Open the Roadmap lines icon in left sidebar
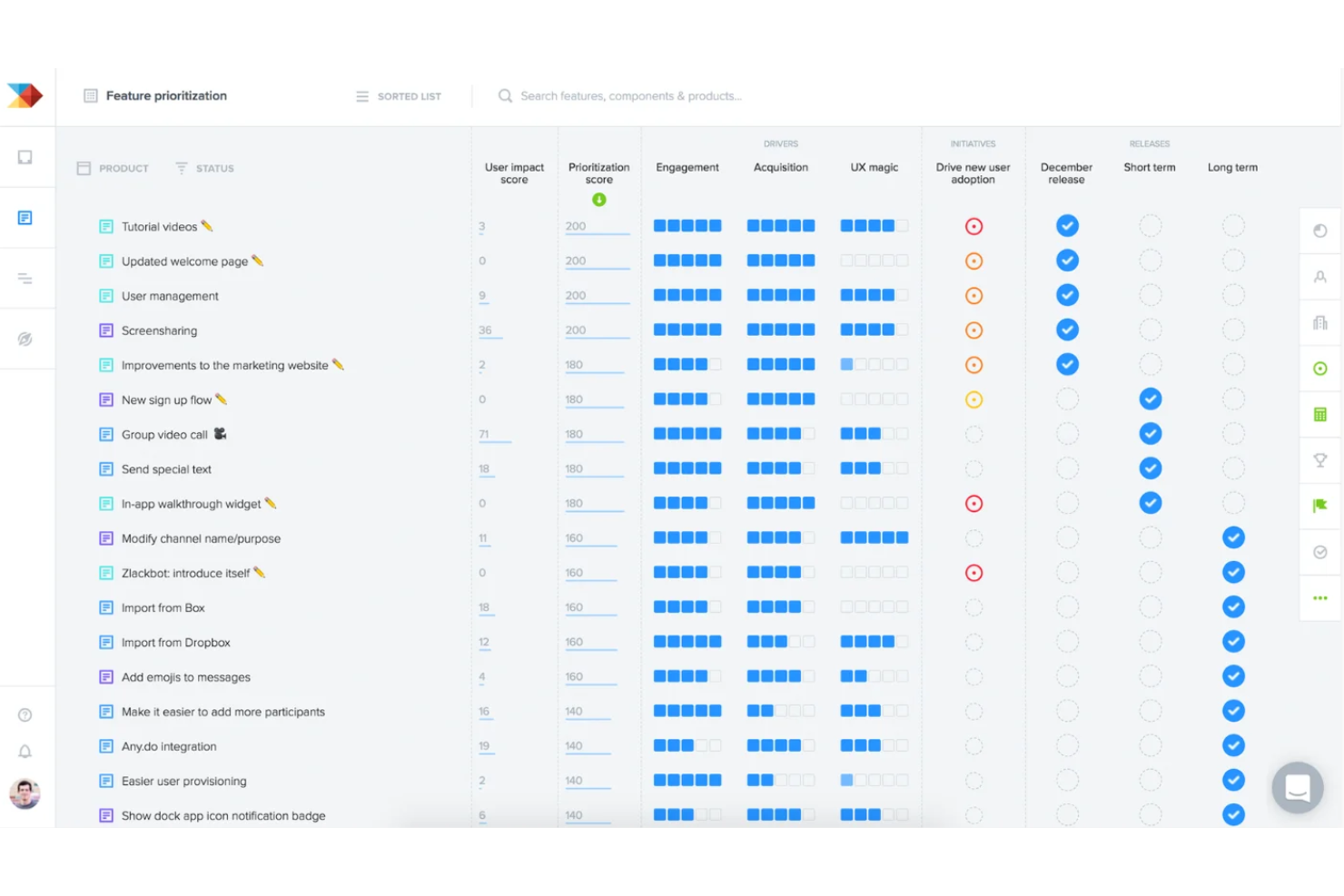Screen dimensions: 1344x896 [x=25, y=279]
